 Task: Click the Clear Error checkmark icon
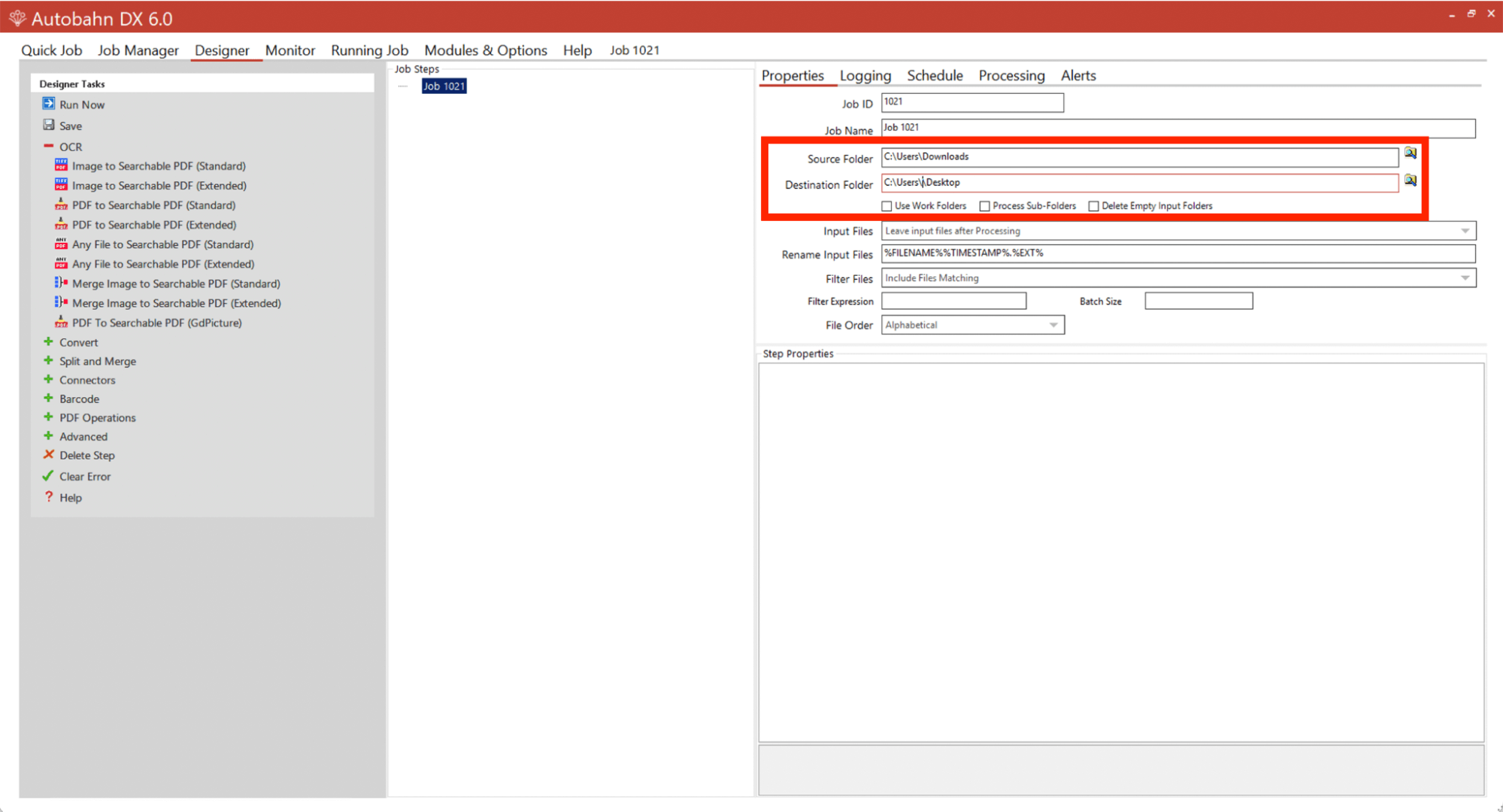48,475
